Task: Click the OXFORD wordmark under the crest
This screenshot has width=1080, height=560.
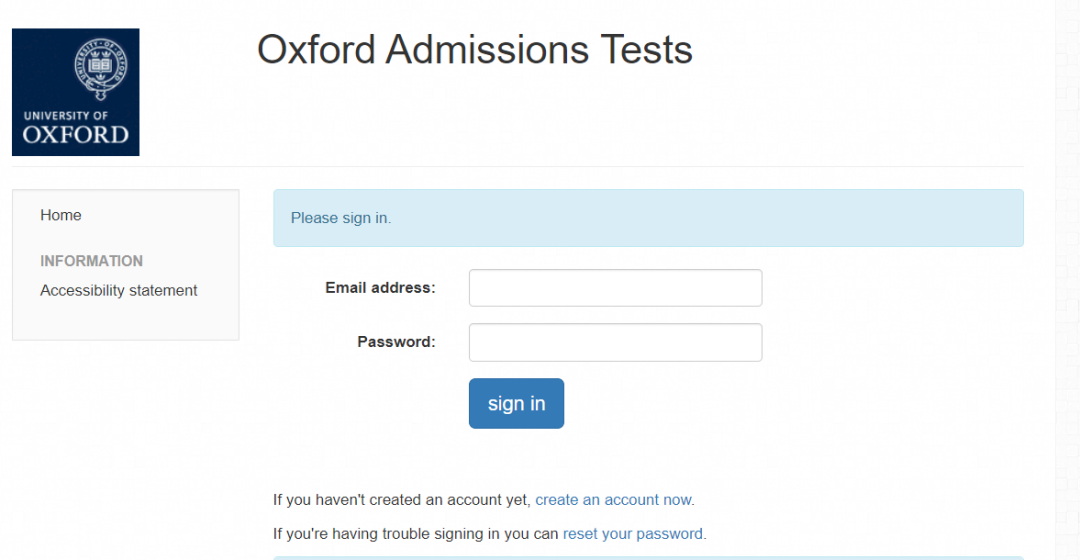Action: pyautogui.click(x=76, y=134)
